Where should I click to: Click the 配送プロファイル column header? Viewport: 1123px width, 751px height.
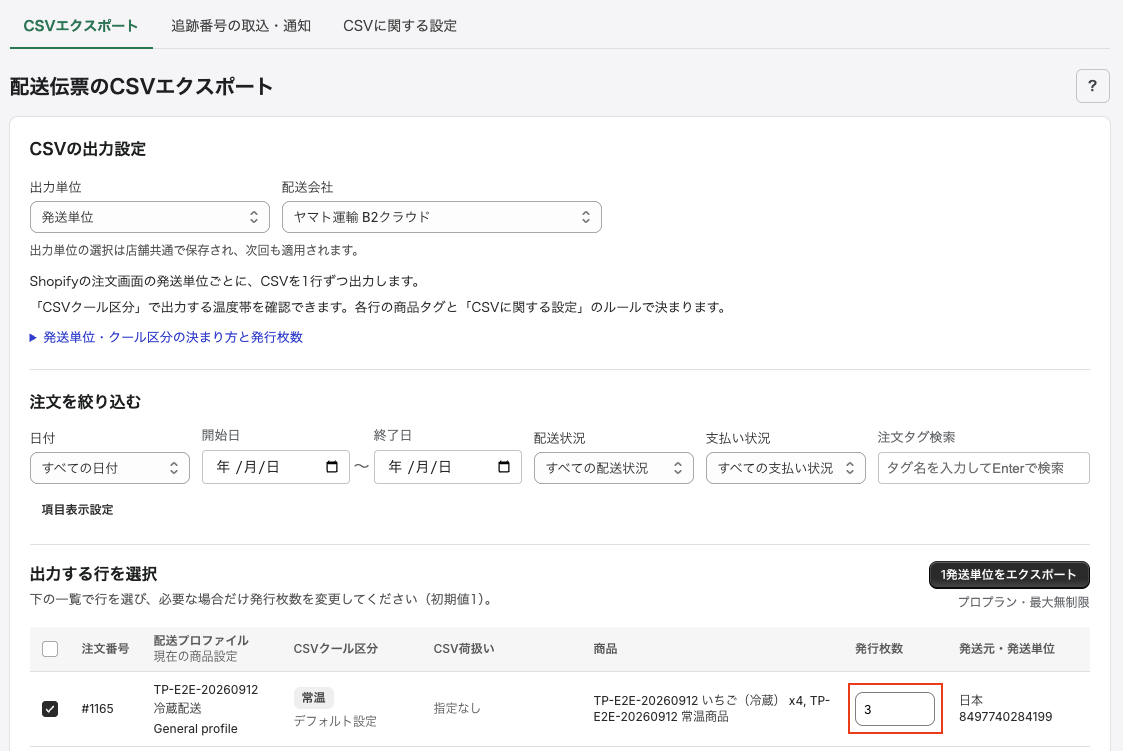point(201,641)
